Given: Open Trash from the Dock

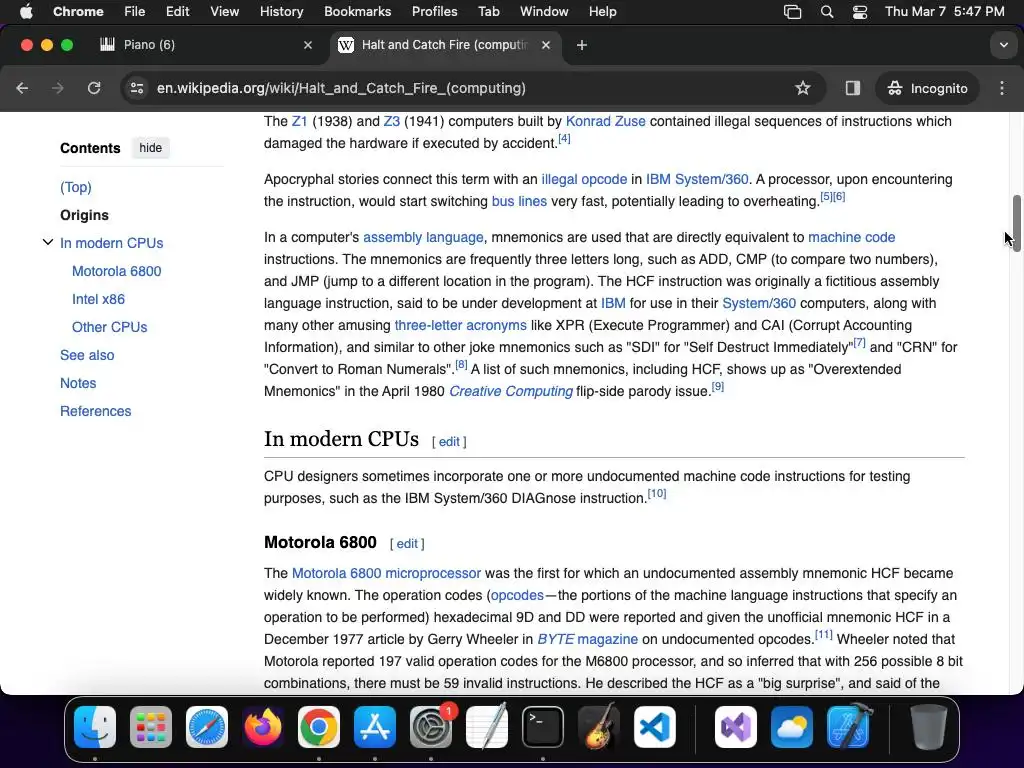Looking at the screenshot, I should 929,727.
